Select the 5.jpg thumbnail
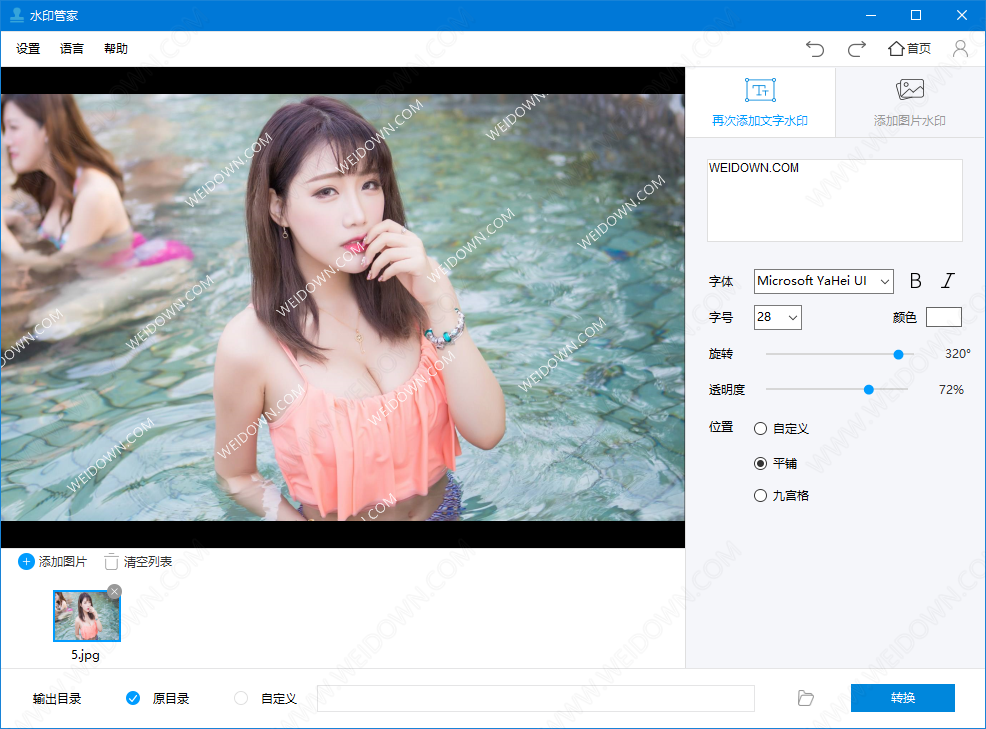The height and width of the screenshot is (729, 986). 87,616
